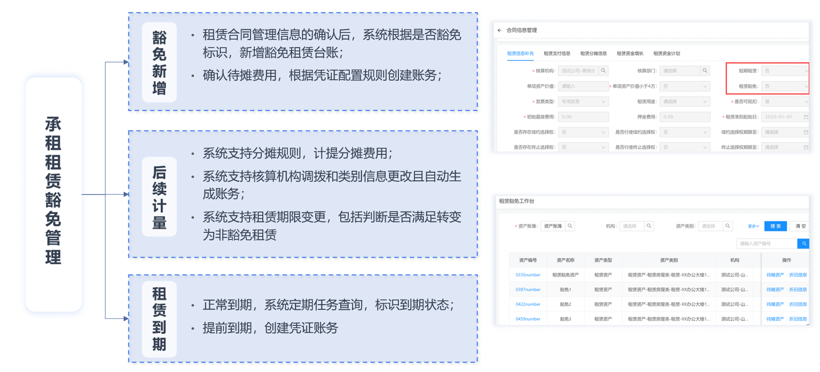Click the 租赁豁免资产 name cell
Screen dimensions: 820x372
pyautogui.click(x=565, y=275)
